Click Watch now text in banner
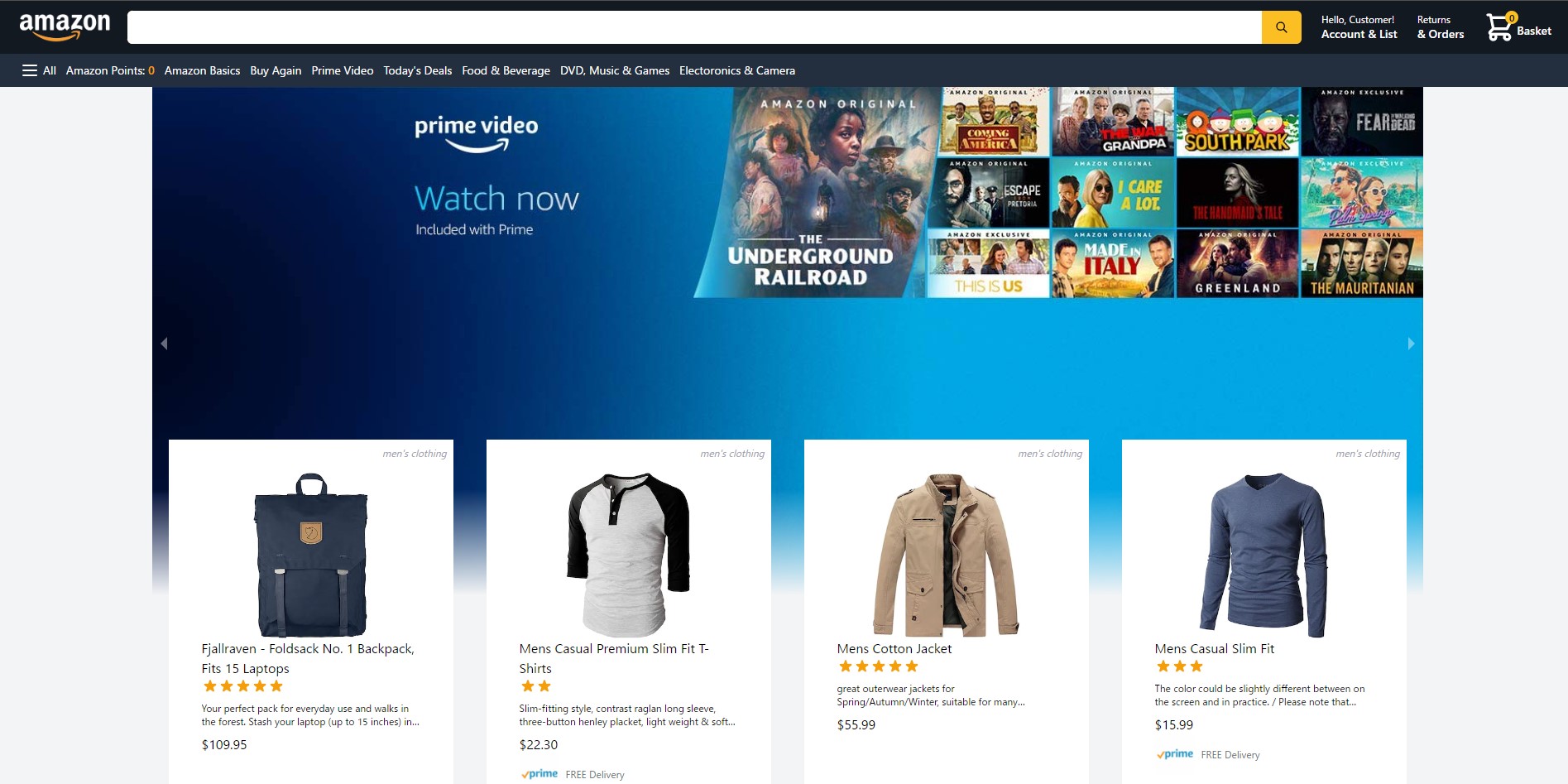Screen dimensions: 1568x784 point(496,199)
